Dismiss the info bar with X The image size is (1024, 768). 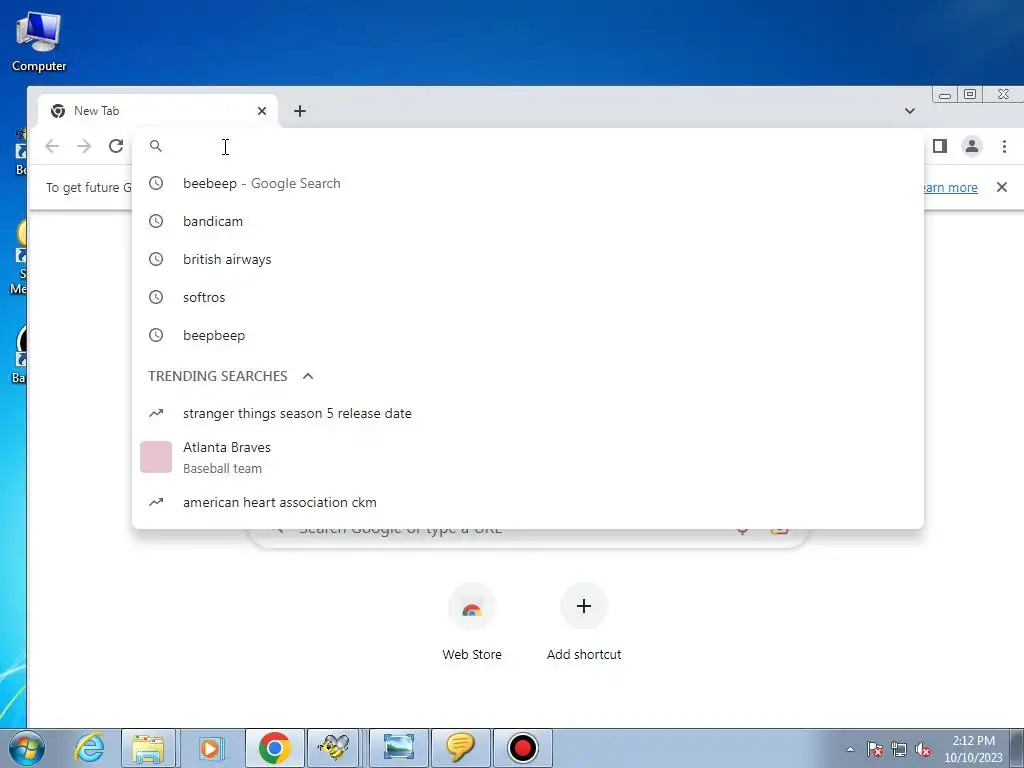(x=1002, y=187)
